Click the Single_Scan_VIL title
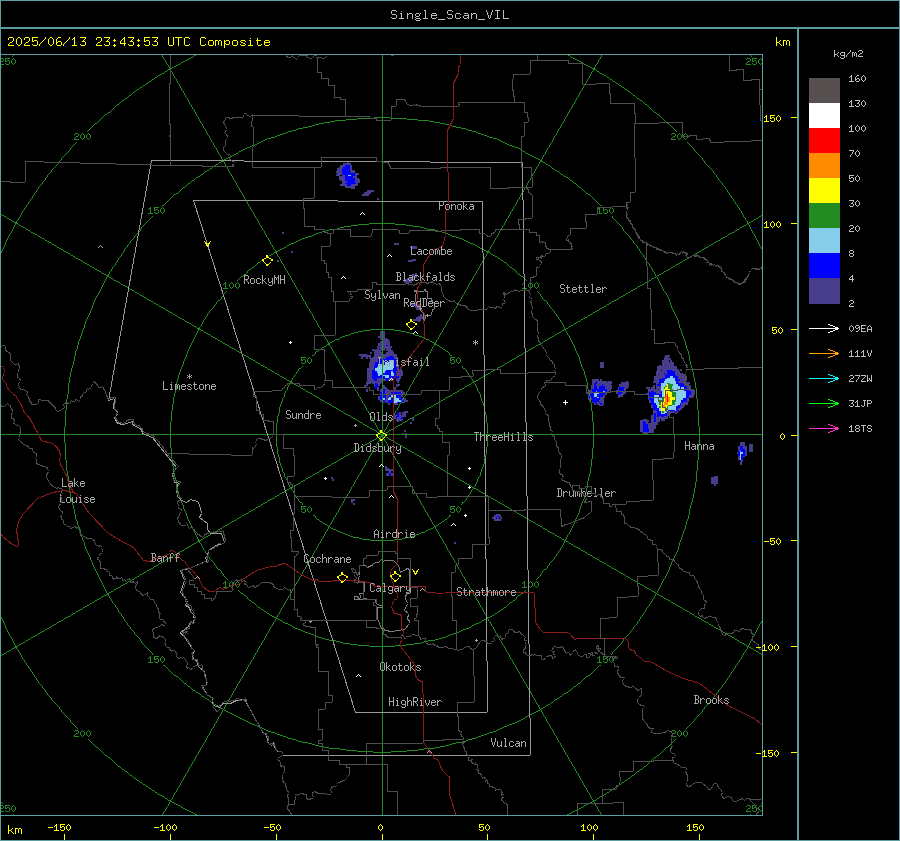The image size is (900, 841). tap(449, 15)
